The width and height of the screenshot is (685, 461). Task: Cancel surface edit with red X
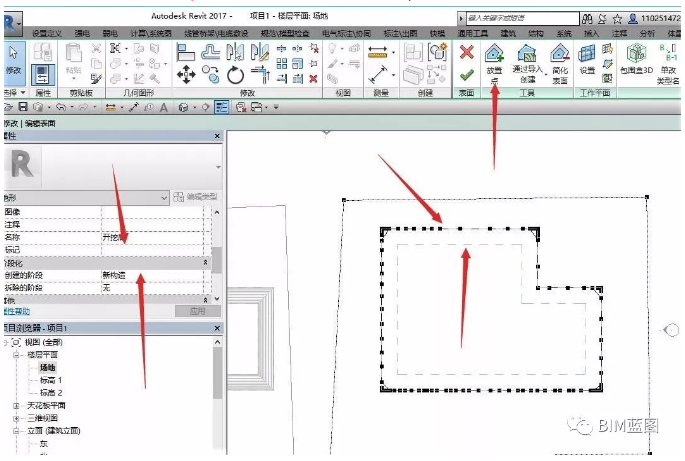(467, 52)
